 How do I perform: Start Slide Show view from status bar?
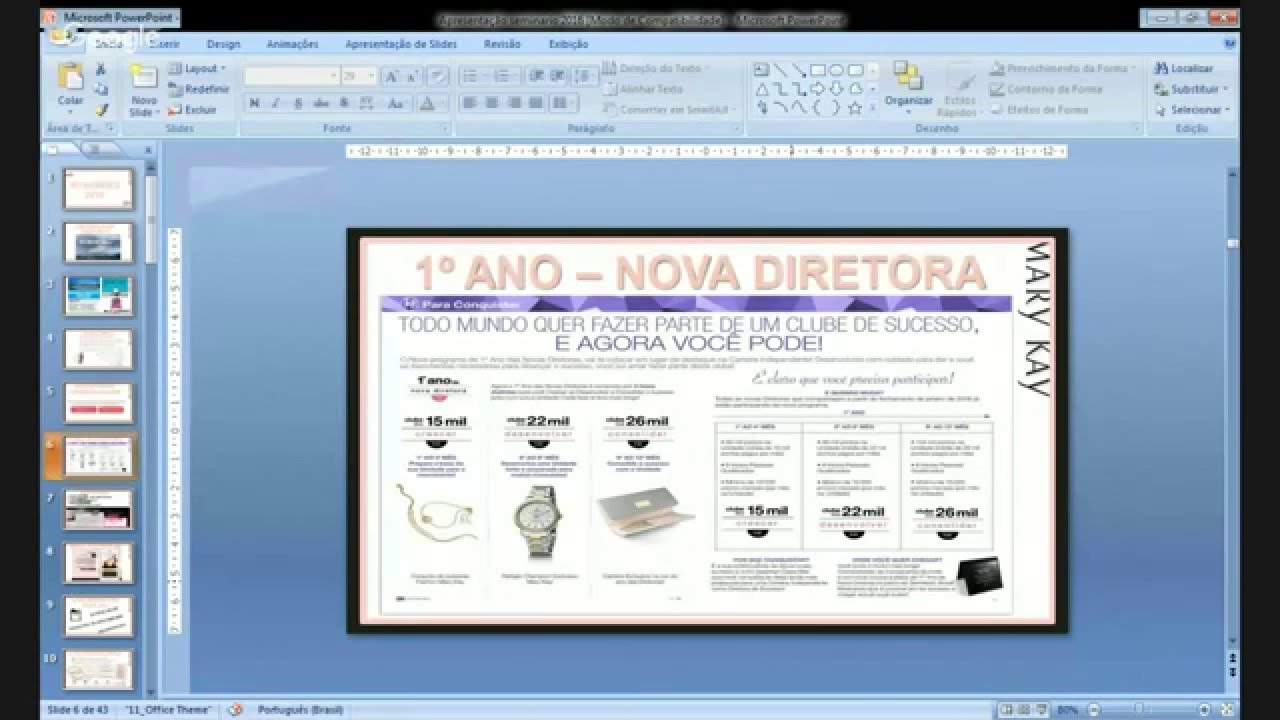click(1041, 709)
